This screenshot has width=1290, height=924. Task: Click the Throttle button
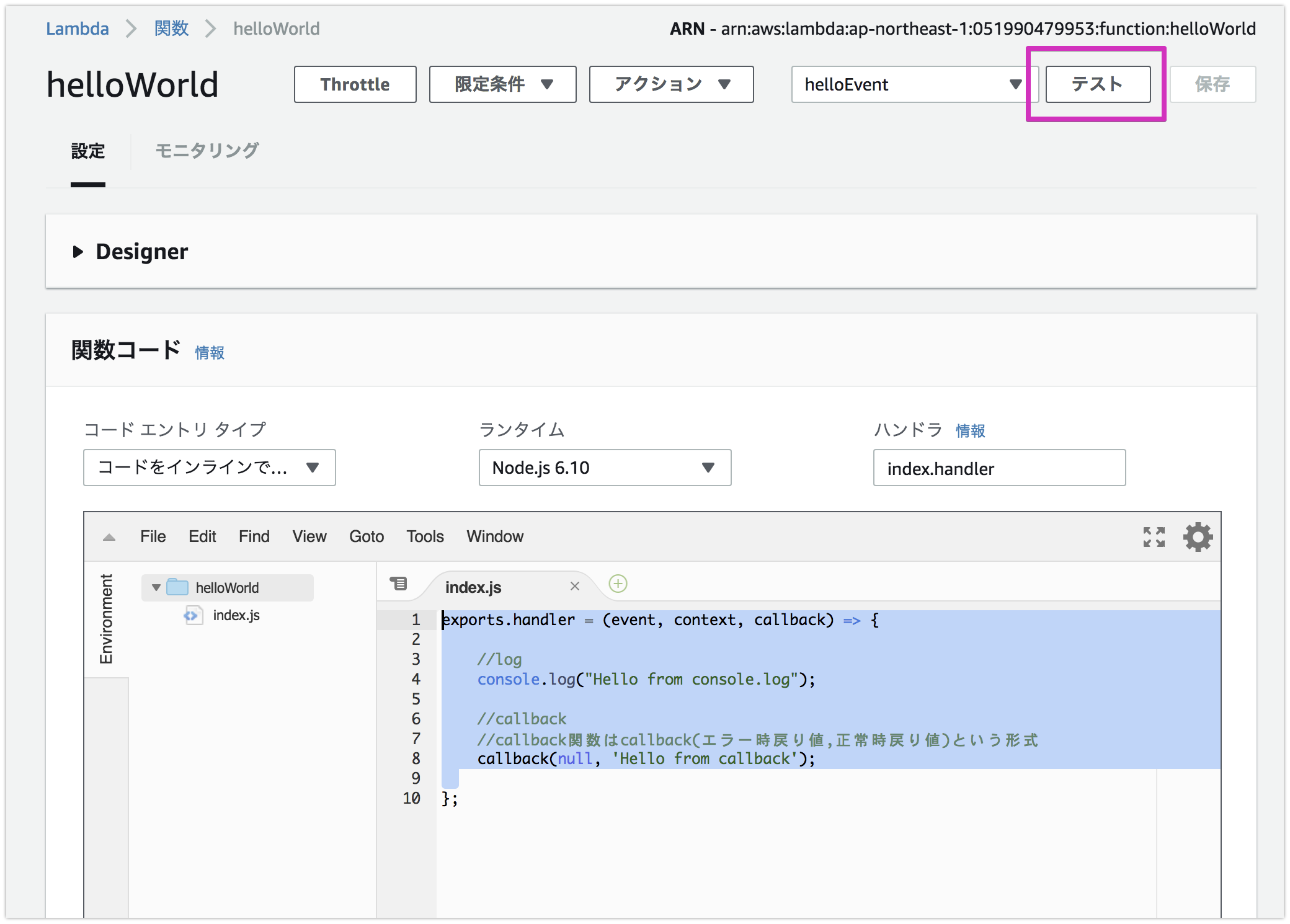tap(354, 84)
